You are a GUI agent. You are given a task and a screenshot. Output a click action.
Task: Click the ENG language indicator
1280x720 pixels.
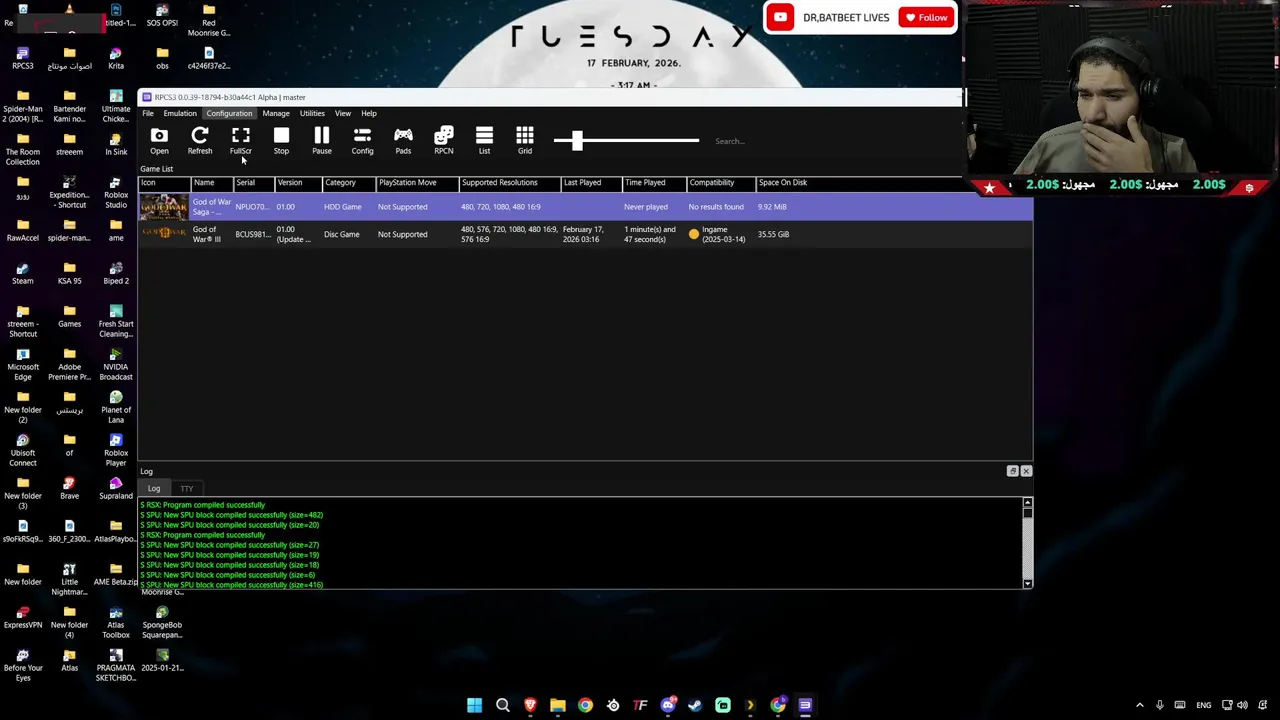tap(1204, 705)
